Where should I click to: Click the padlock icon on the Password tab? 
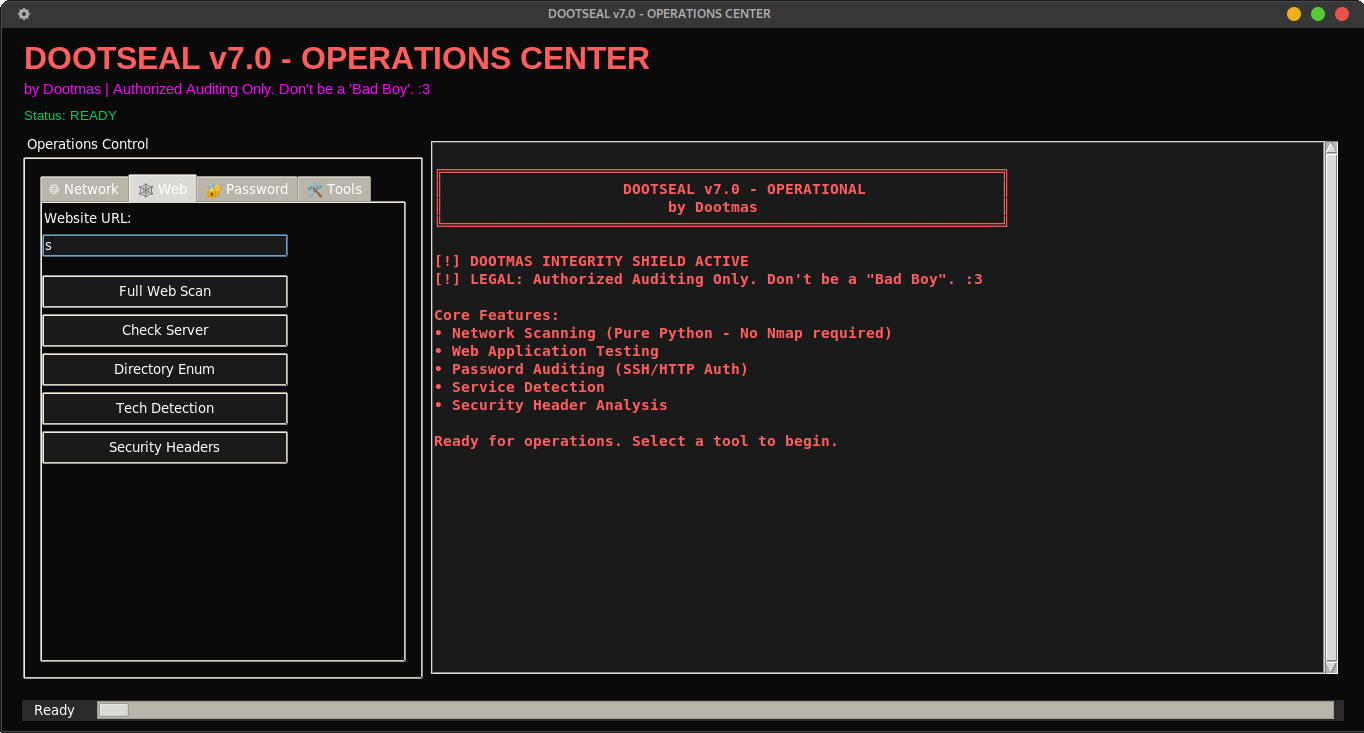[x=212, y=188]
